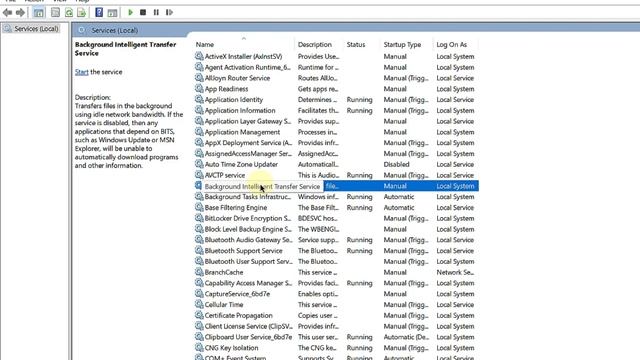Select Agent Activation Runtime service row

point(336,67)
